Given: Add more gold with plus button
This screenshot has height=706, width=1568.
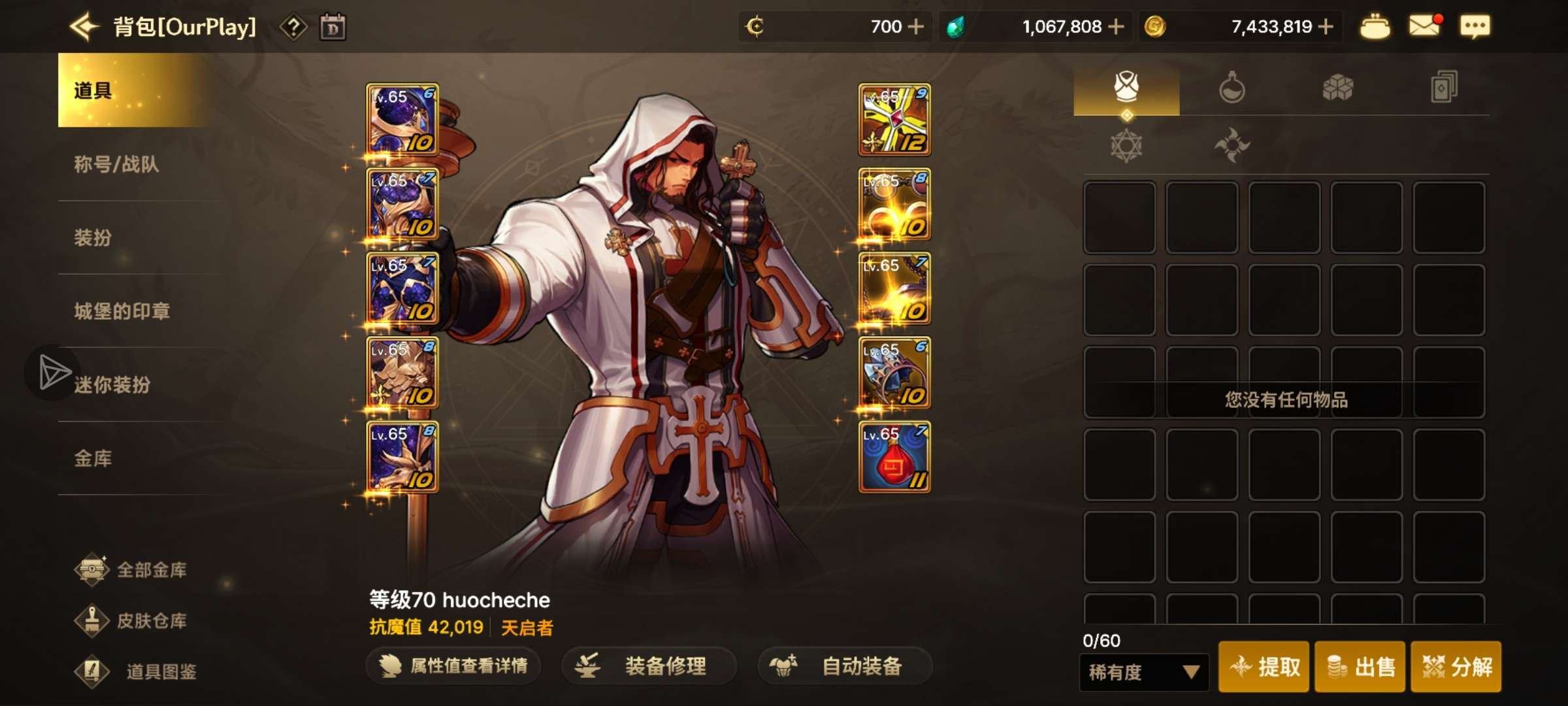Looking at the screenshot, I should click(x=1326, y=27).
